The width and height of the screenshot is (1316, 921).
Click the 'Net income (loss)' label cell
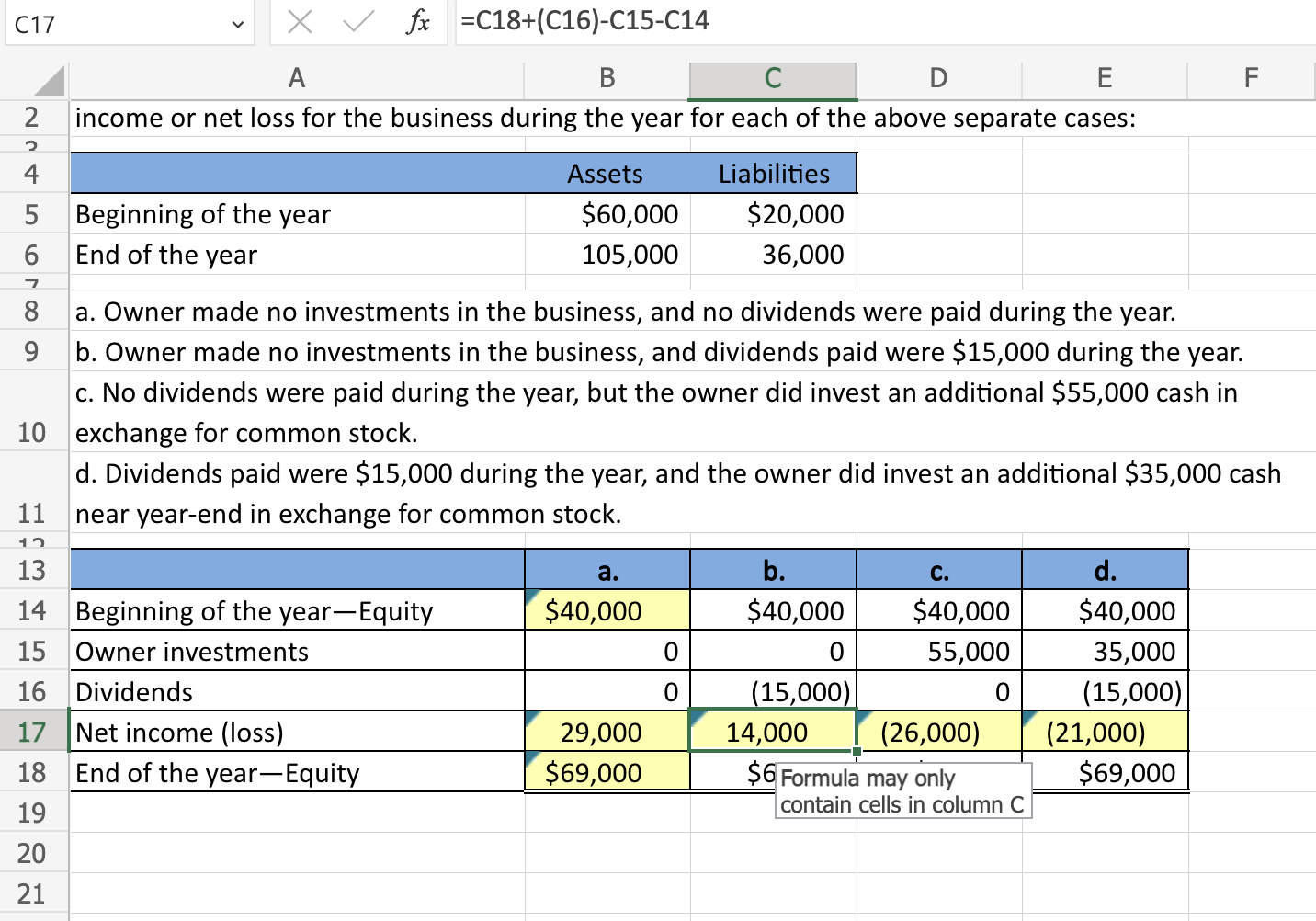tap(297, 732)
